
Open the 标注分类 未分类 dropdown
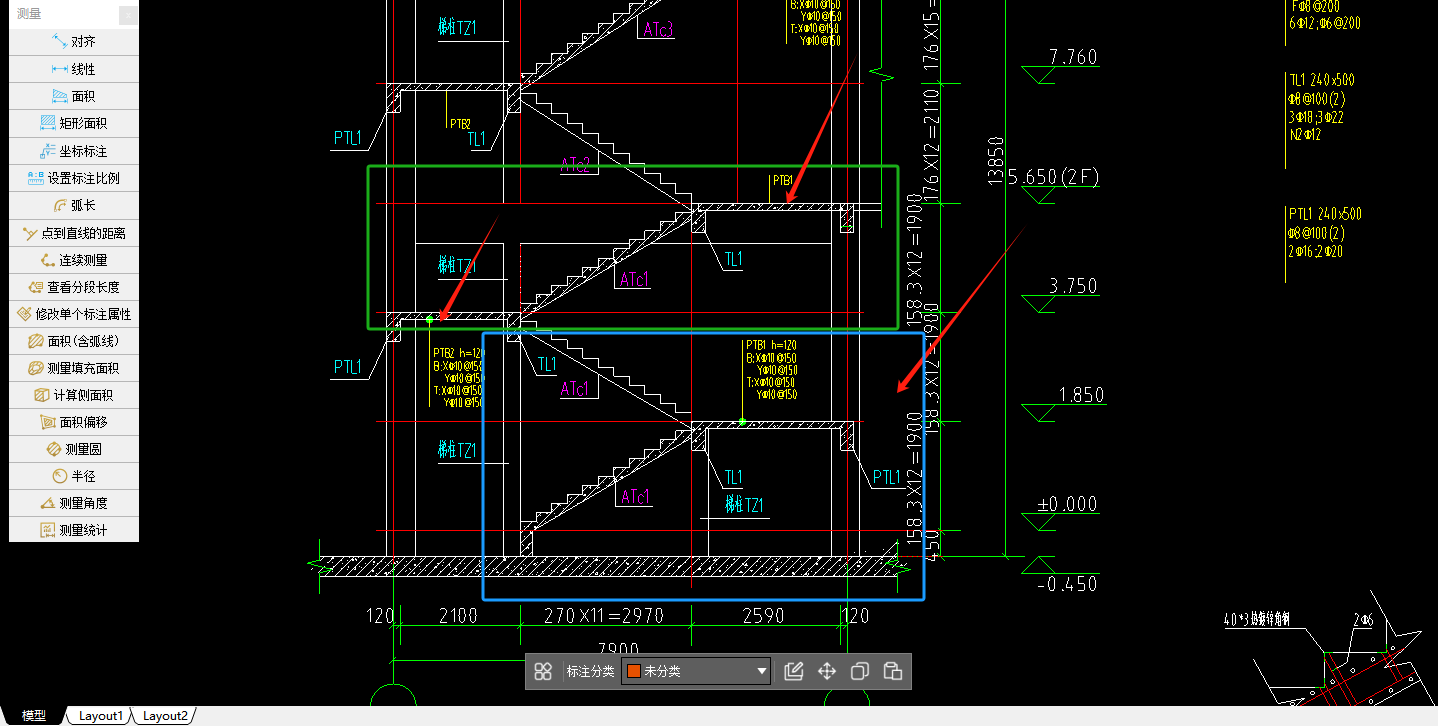696,671
